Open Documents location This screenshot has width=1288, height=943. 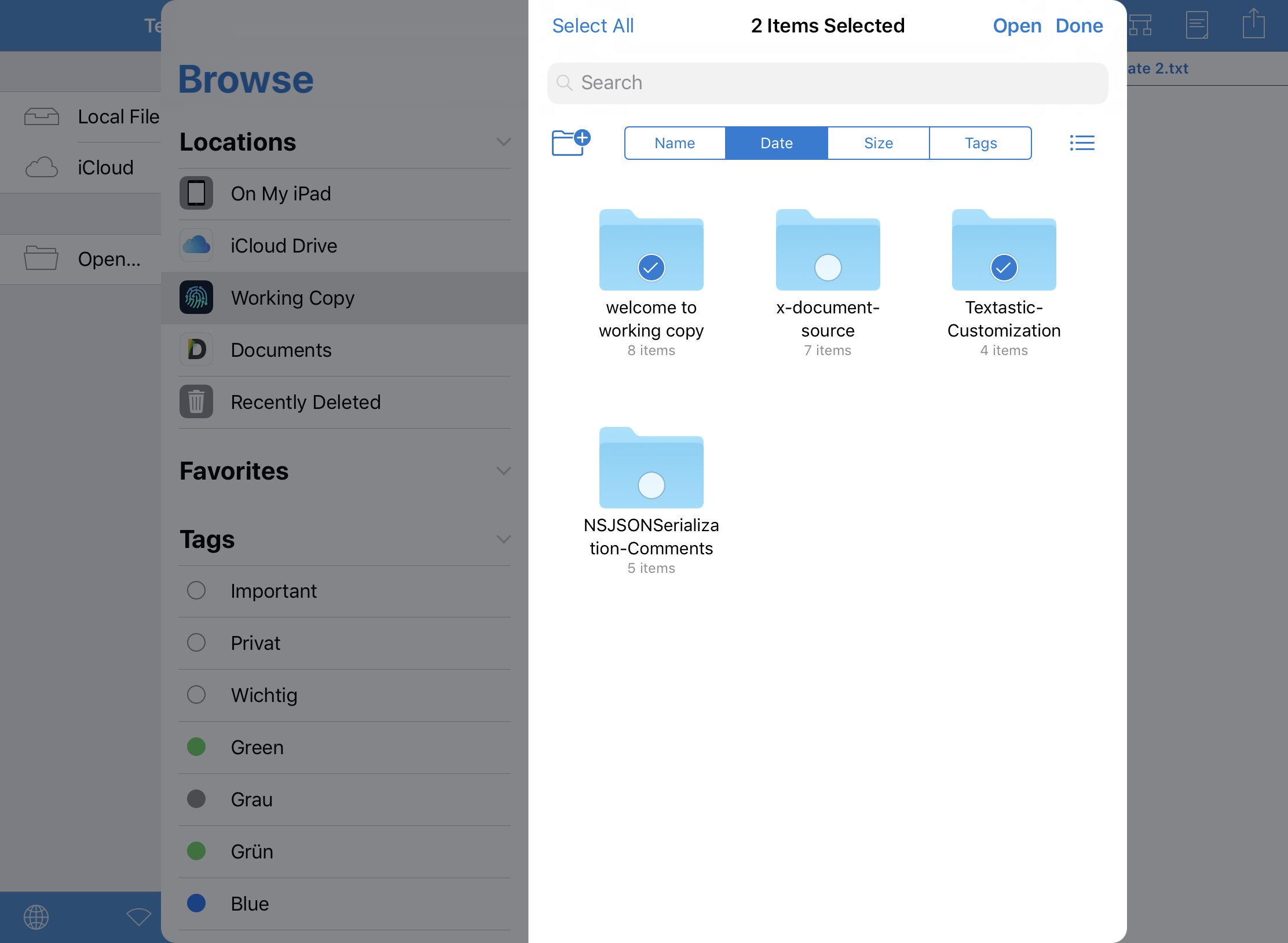(x=345, y=350)
